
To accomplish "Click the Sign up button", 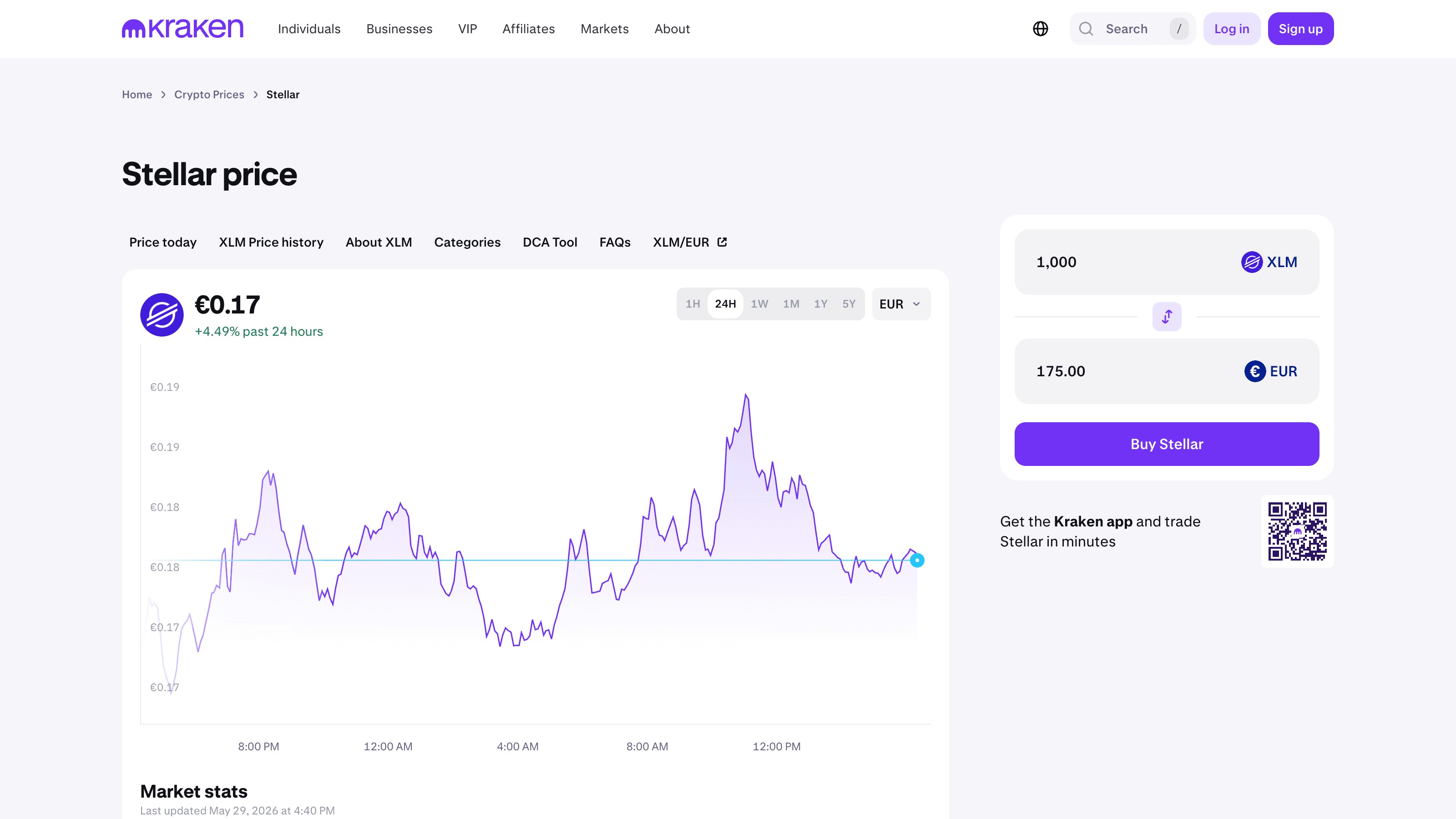I will coord(1300,29).
